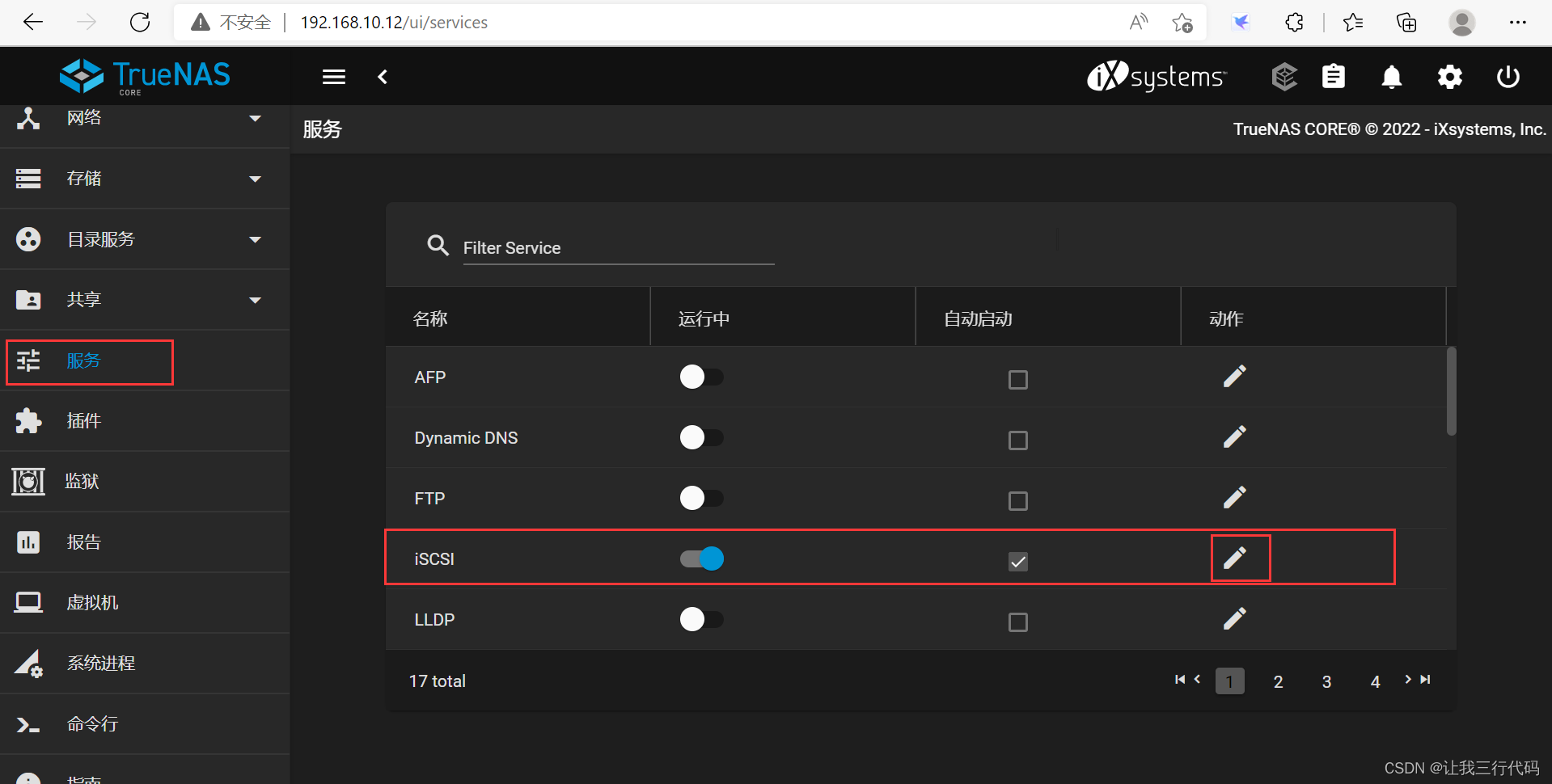Click the jails sidebar icon
1552x784 pixels.
click(x=28, y=482)
